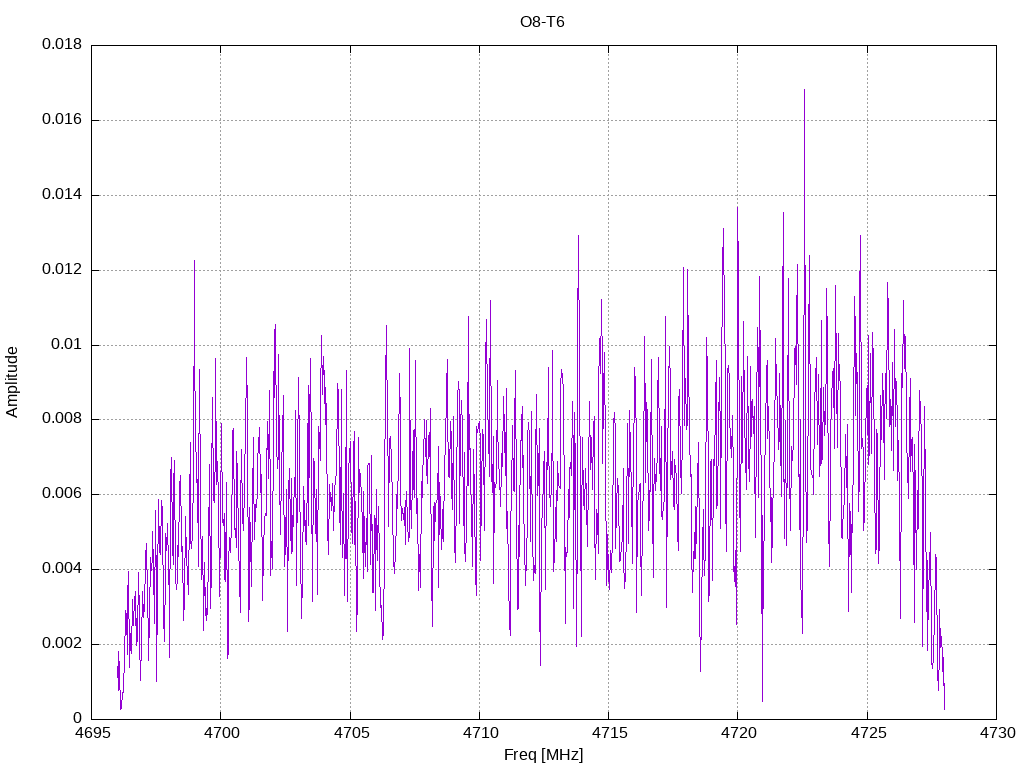Click the tallest spectrum peak near 4722.5 MHz
The width and height of the screenshot is (1024, 768).
(804, 90)
